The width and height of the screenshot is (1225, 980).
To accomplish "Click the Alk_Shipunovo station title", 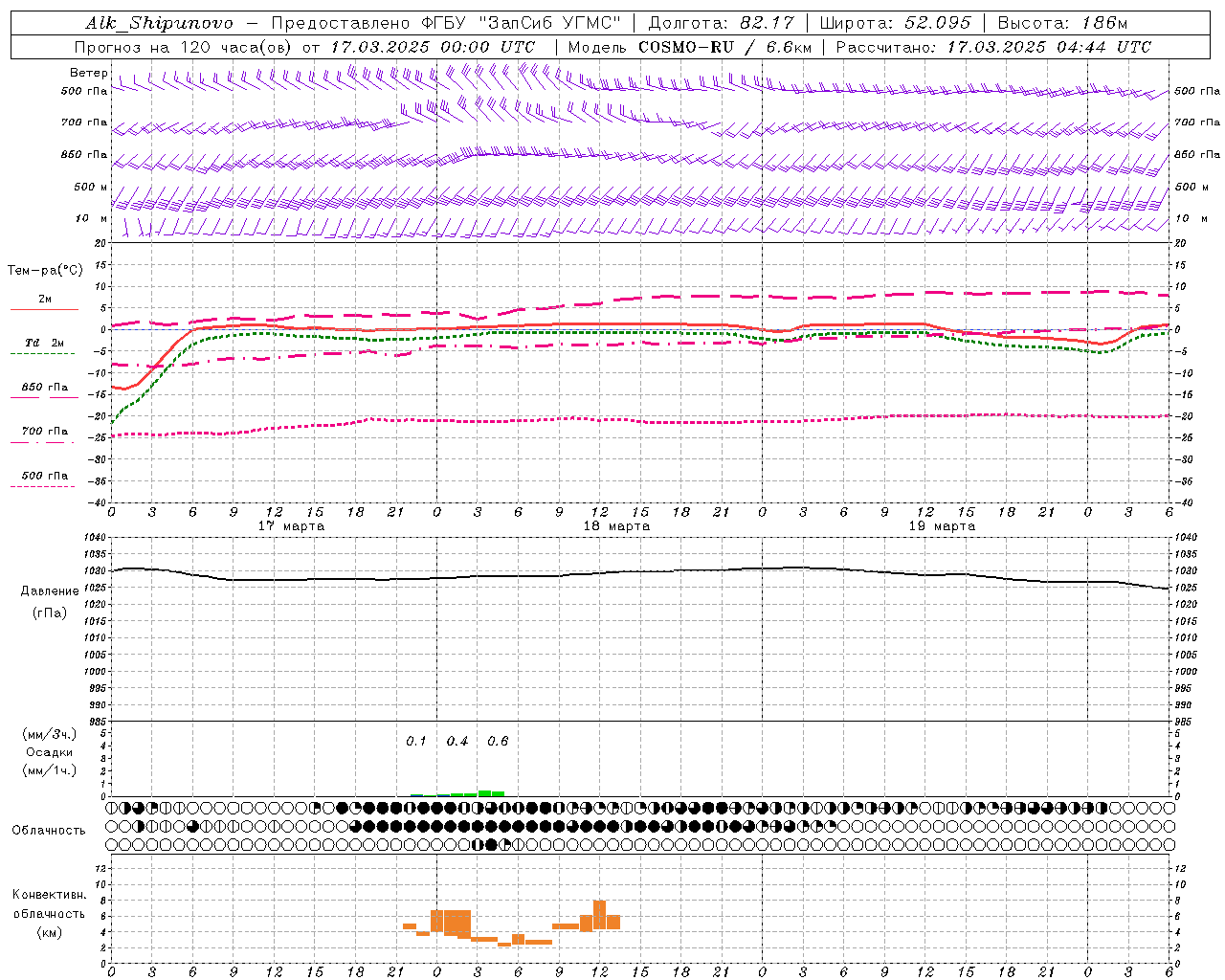I will tap(160, 23).
